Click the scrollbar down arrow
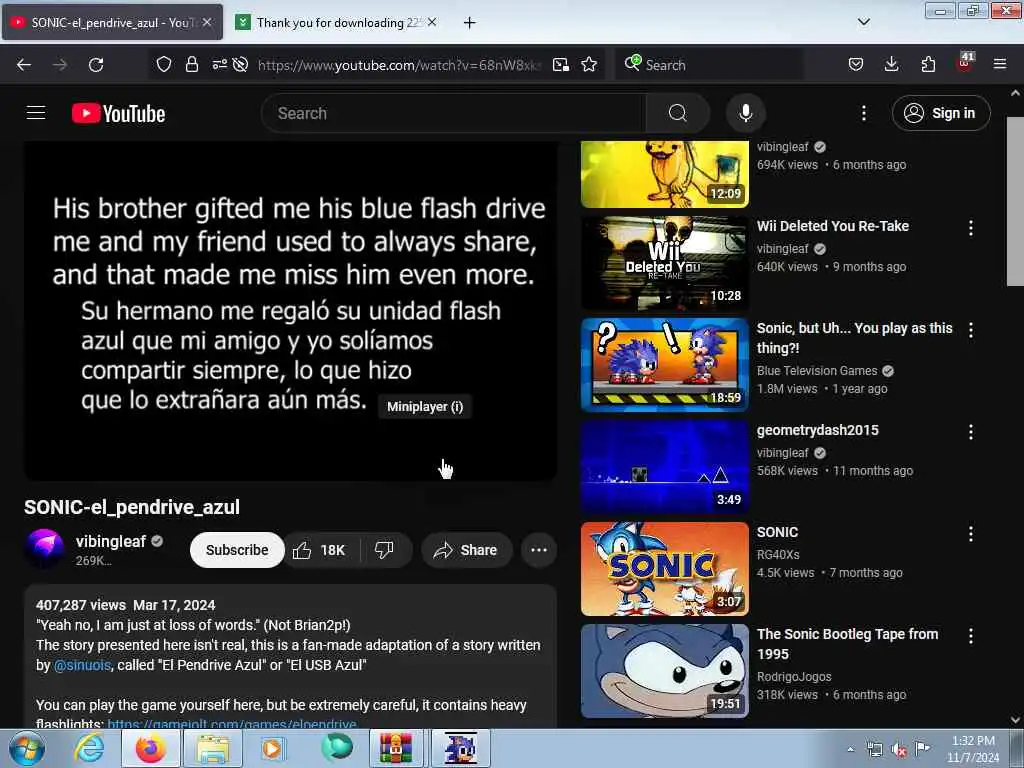This screenshot has width=1024, height=768. tap(1015, 720)
